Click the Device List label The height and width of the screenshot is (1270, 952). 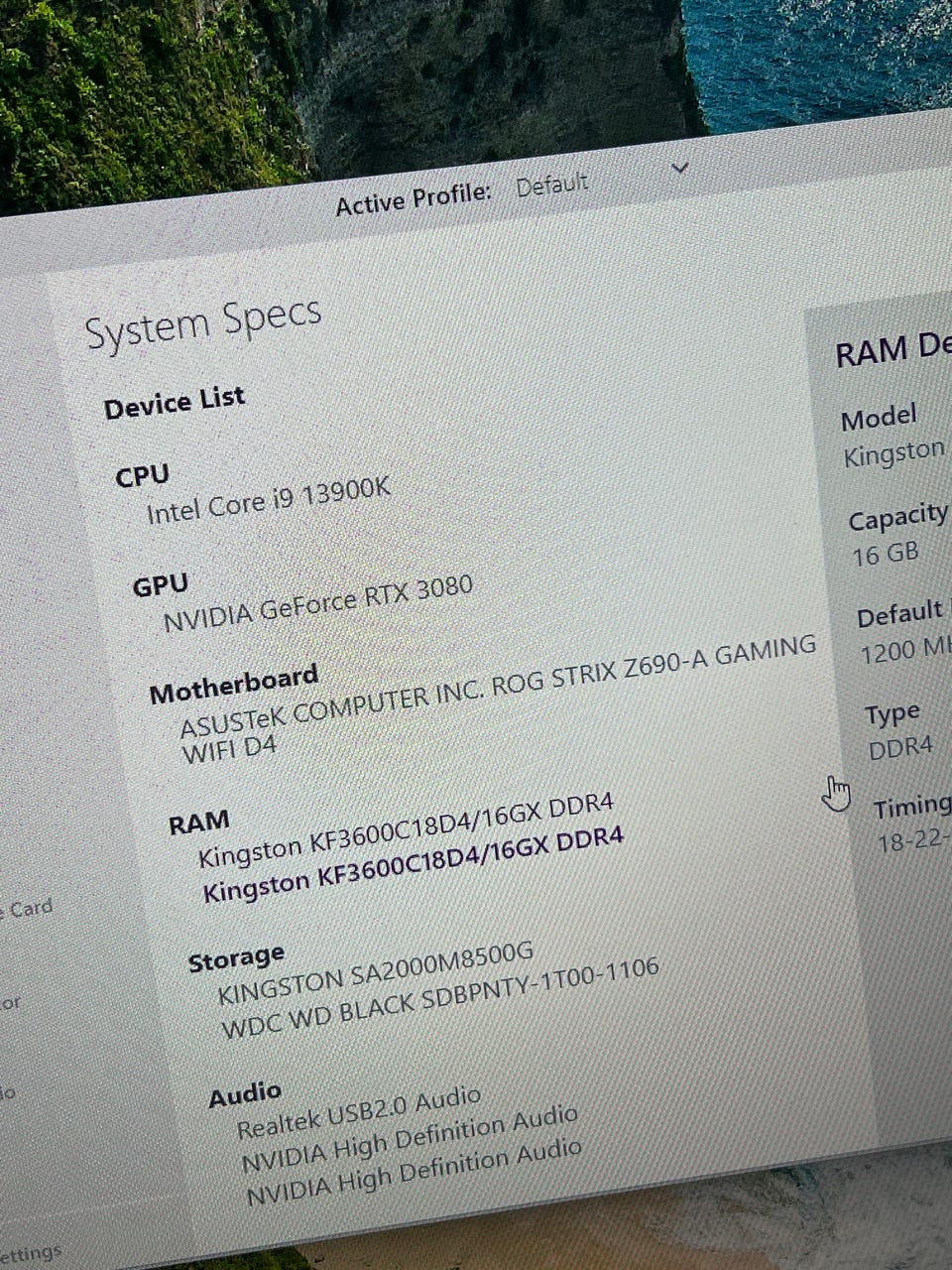175,402
